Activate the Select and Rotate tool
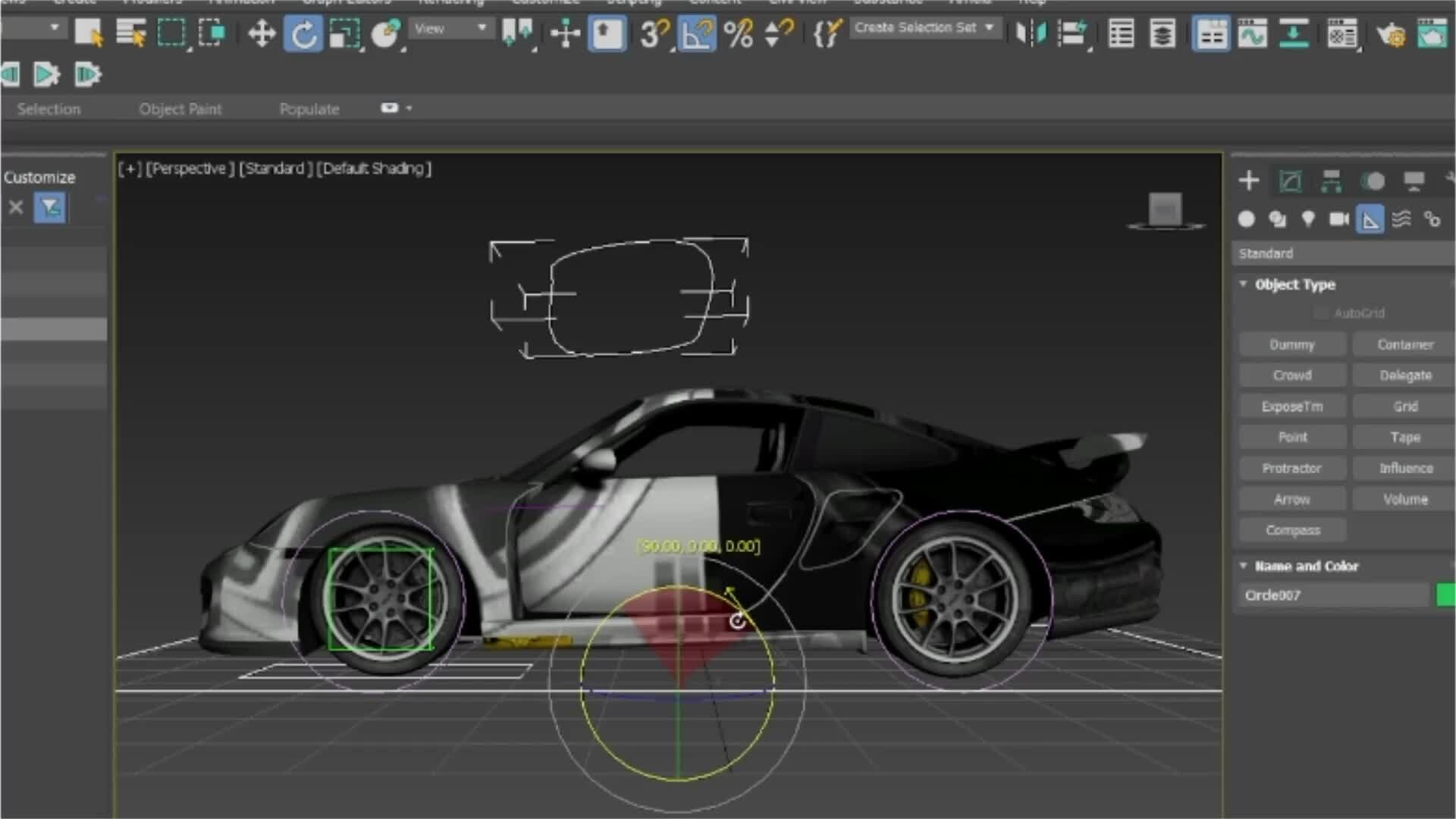Screen dimensions: 1456x819 tap(303, 33)
